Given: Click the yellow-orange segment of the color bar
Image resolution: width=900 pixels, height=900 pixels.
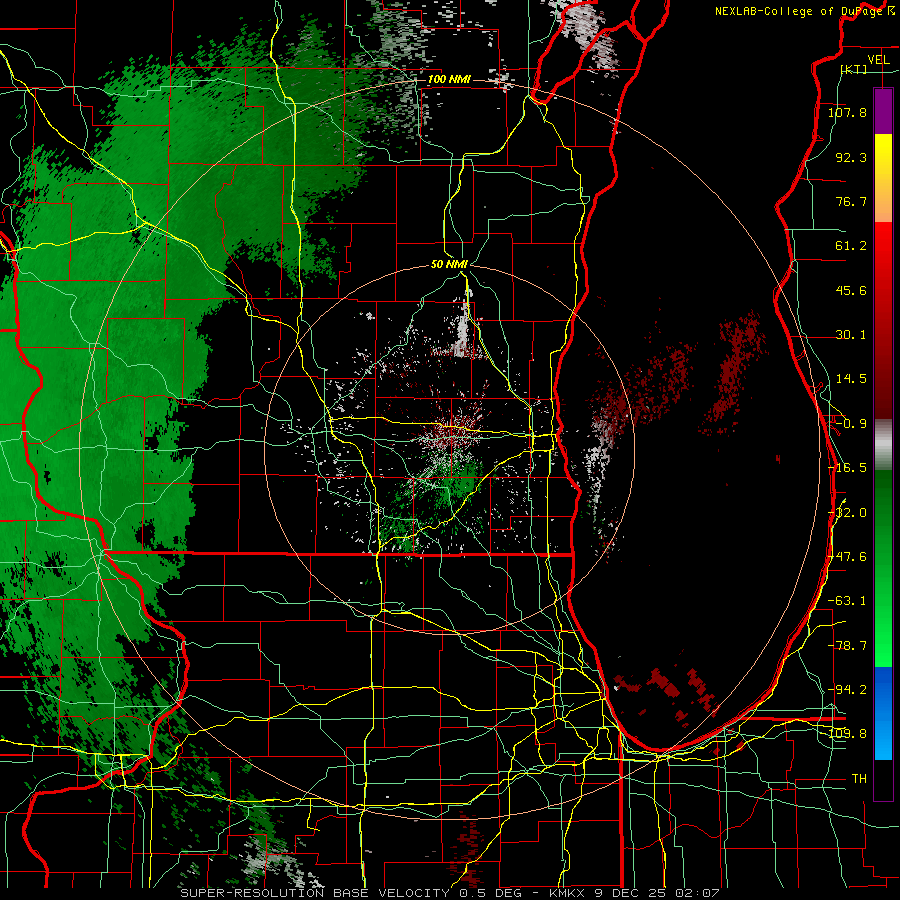Looking at the screenshot, I should [883, 178].
